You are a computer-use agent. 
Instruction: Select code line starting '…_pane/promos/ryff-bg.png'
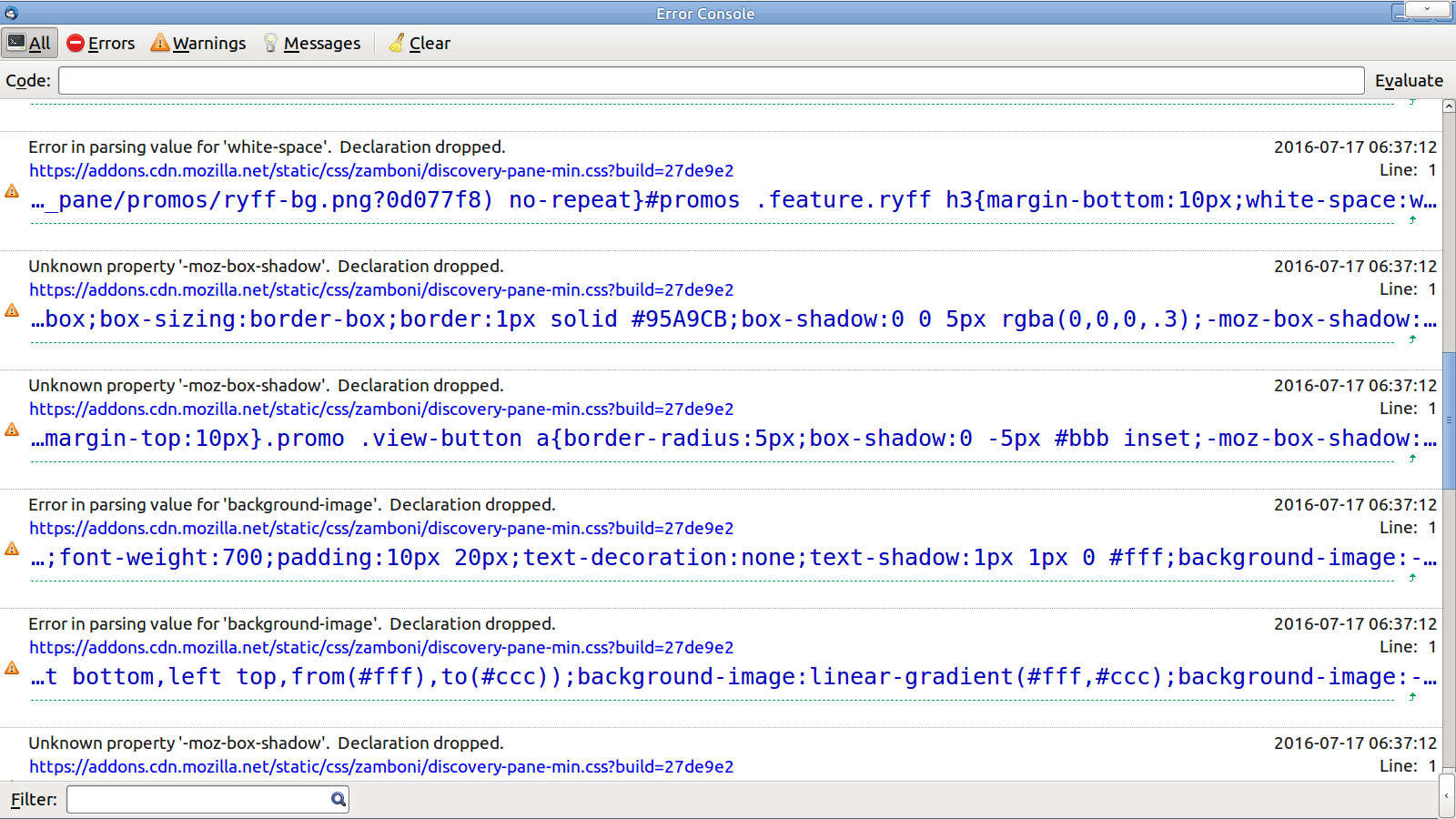tap(733, 200)
